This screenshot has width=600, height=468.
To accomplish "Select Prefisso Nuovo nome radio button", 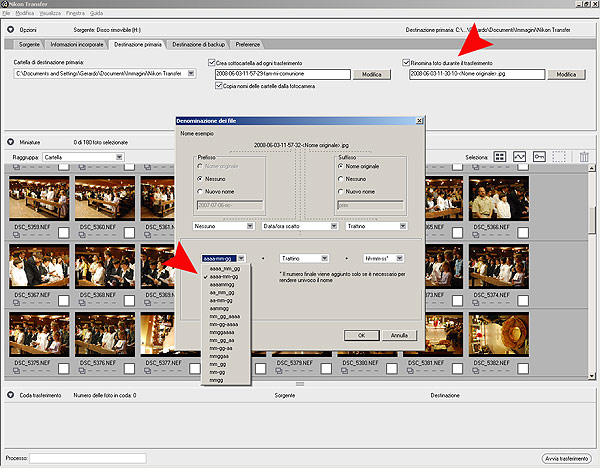I will [x=200, y=191].
